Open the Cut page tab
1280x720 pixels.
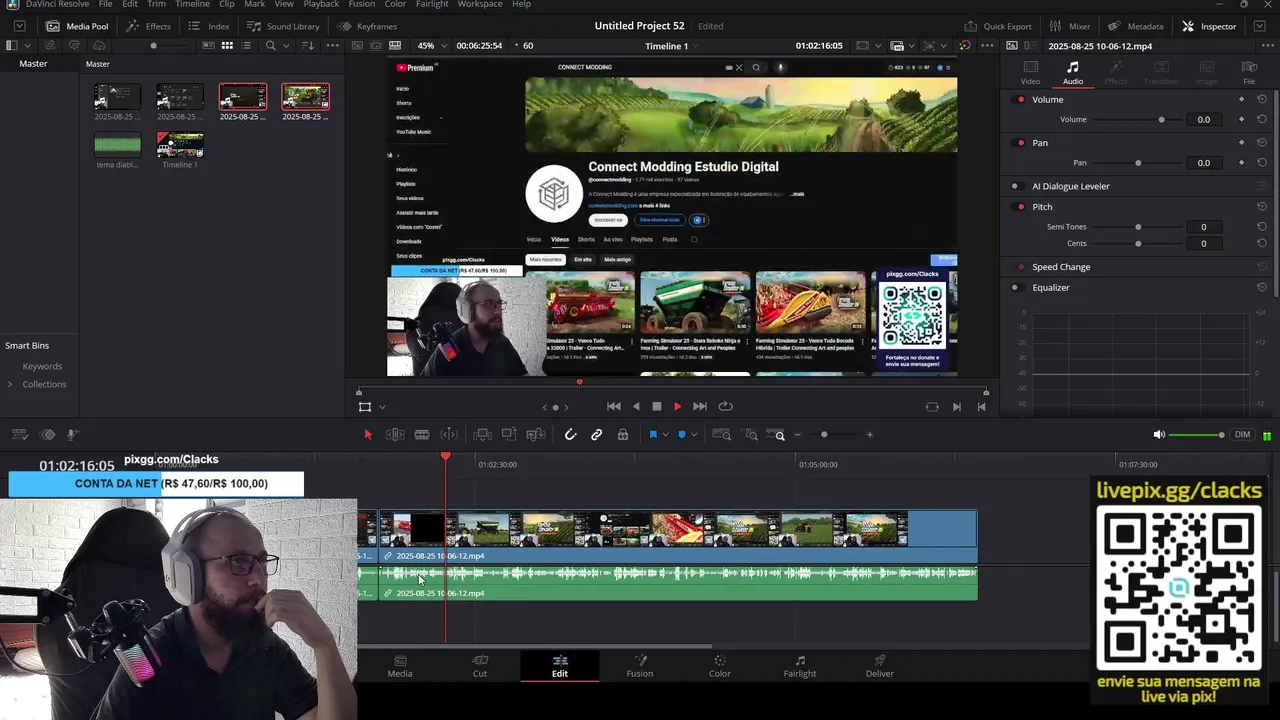click(x=480, y=666)
